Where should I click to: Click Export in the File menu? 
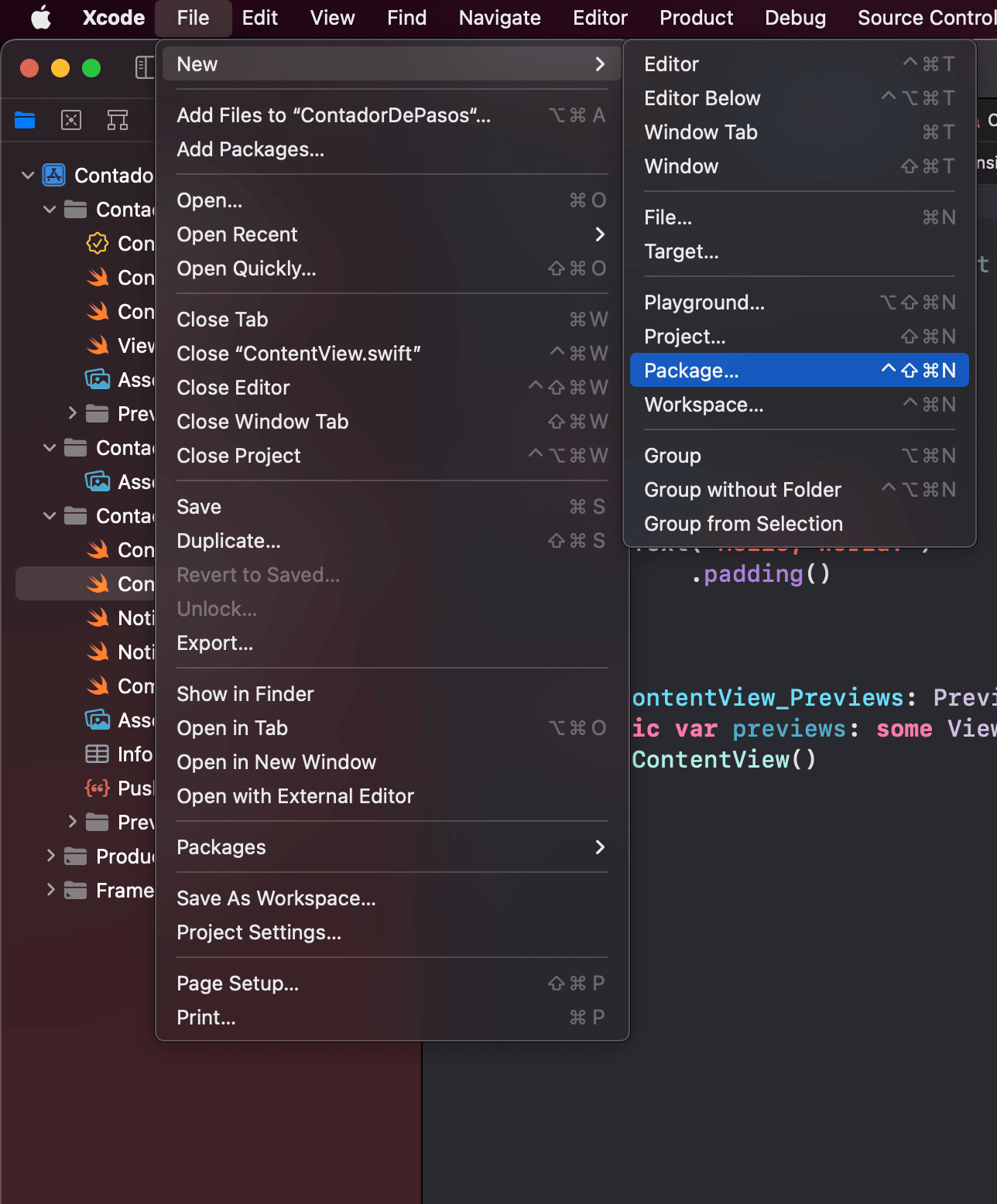click(392, 643)
